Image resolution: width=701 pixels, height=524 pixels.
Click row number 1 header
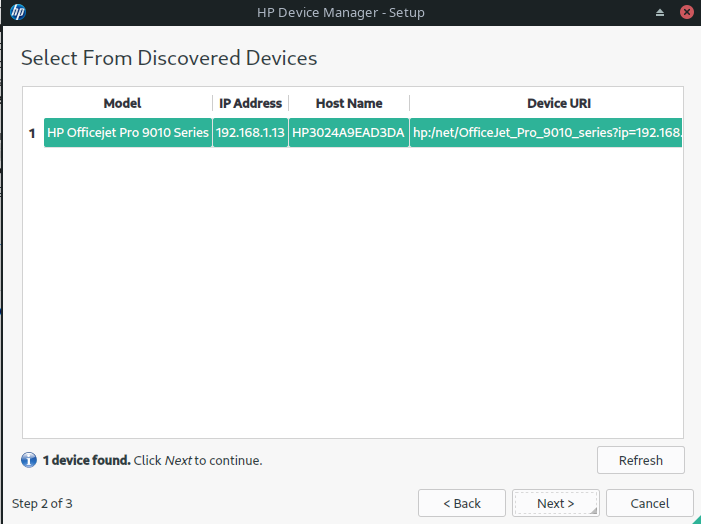pos(32,133)
